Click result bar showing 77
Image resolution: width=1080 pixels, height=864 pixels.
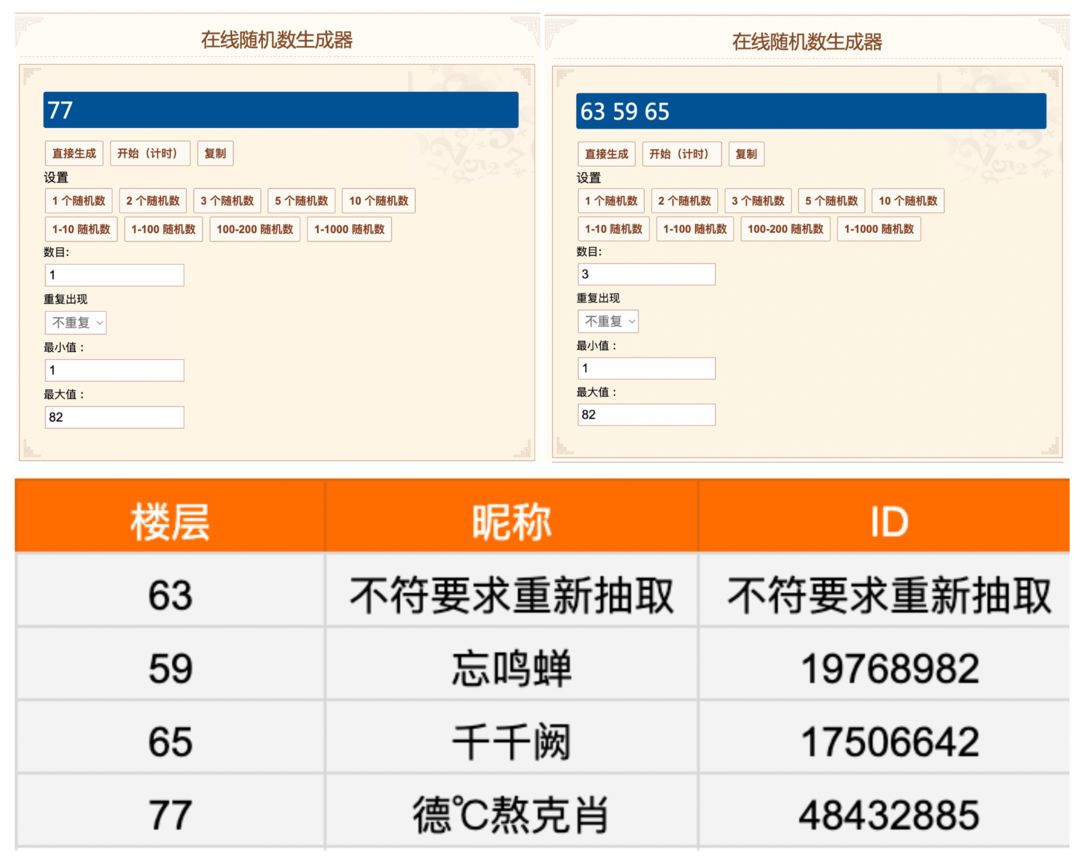coord(280,110)
